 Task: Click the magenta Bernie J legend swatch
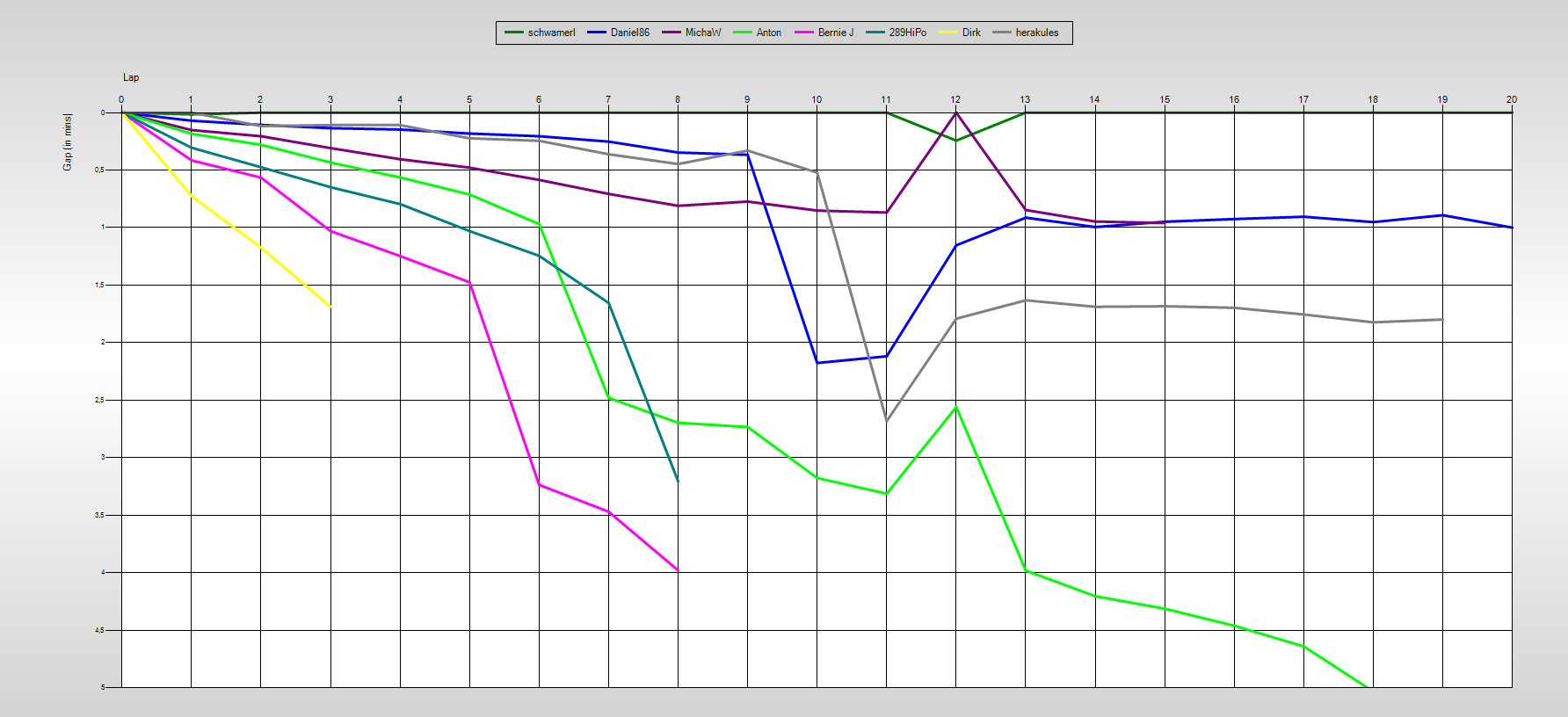pos(803,33)
